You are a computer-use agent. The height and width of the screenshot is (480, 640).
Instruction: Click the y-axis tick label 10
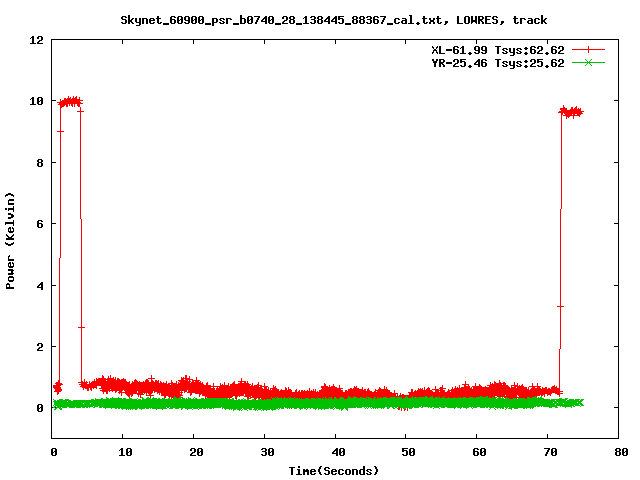click(x=36, y=101)
